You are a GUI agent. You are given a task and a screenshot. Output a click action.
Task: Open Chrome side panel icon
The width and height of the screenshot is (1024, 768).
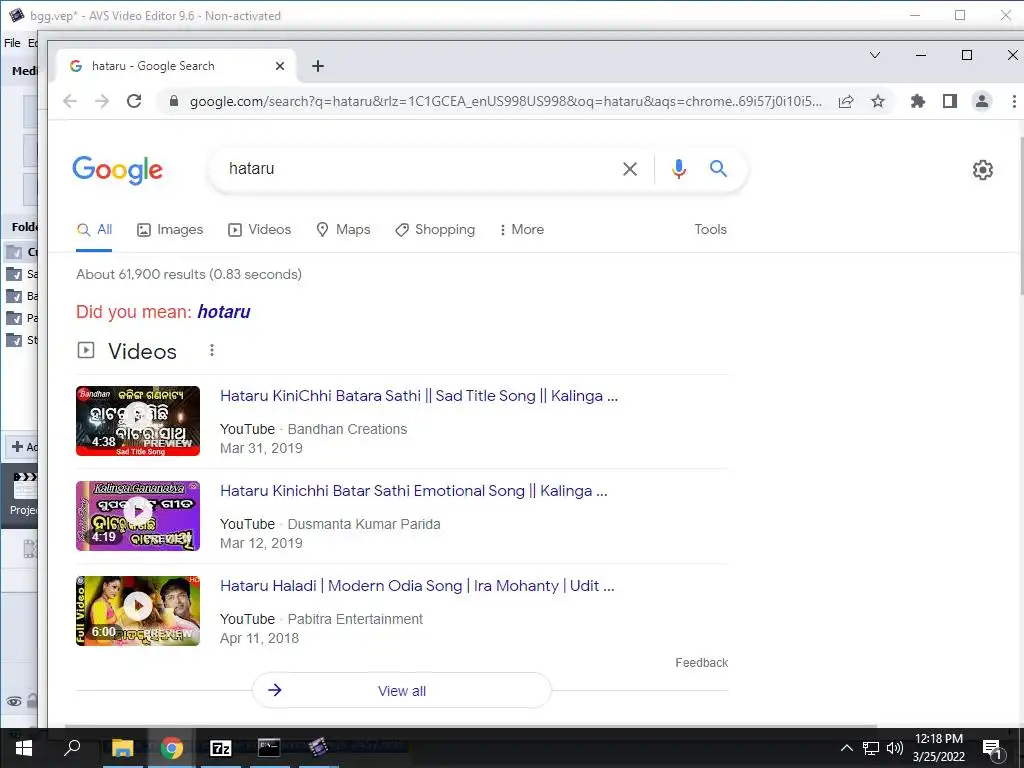[950, 101]
